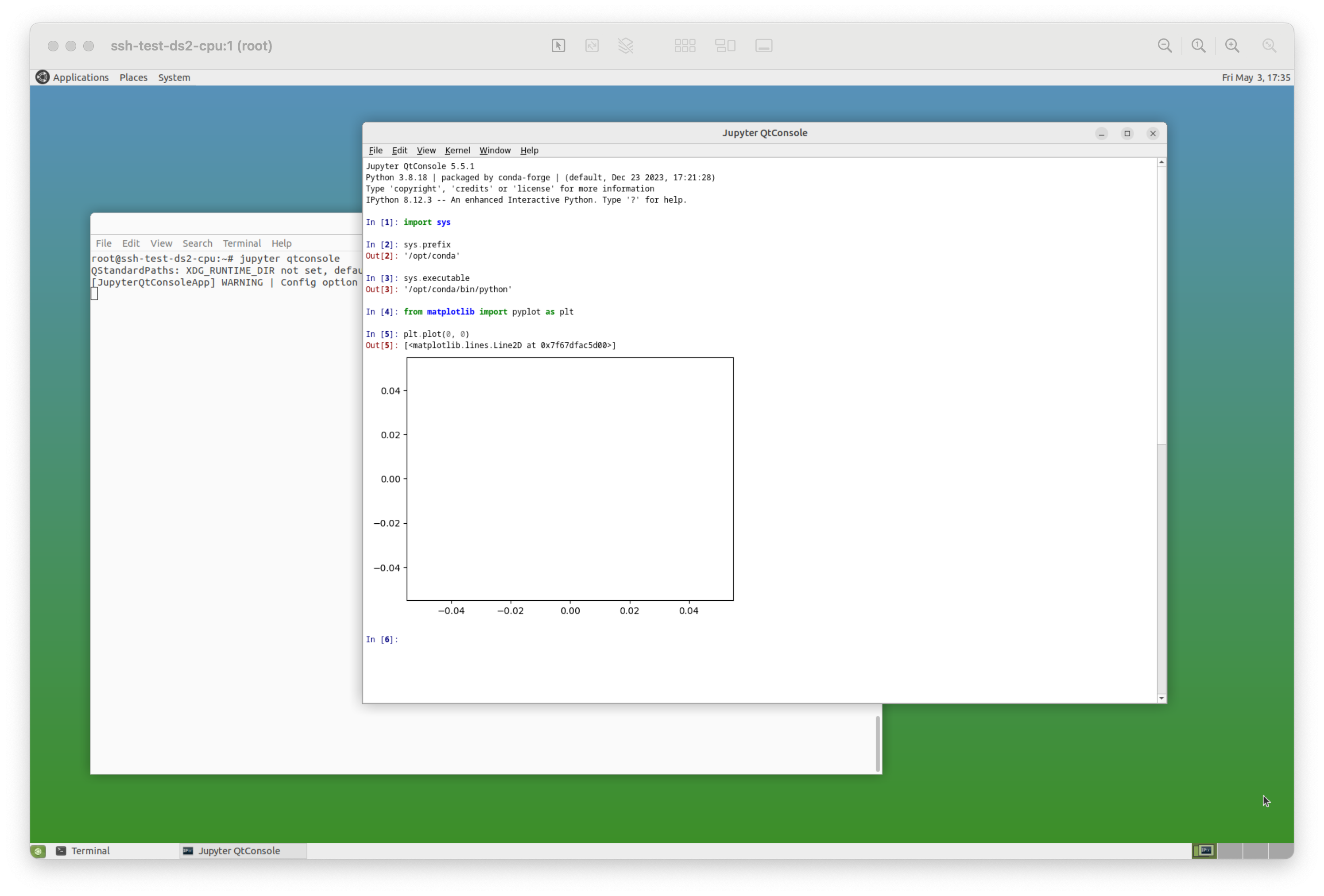1324x896 pixels.
Task: Click the show desktop icon in bottom panel
Action: point(38,851)
